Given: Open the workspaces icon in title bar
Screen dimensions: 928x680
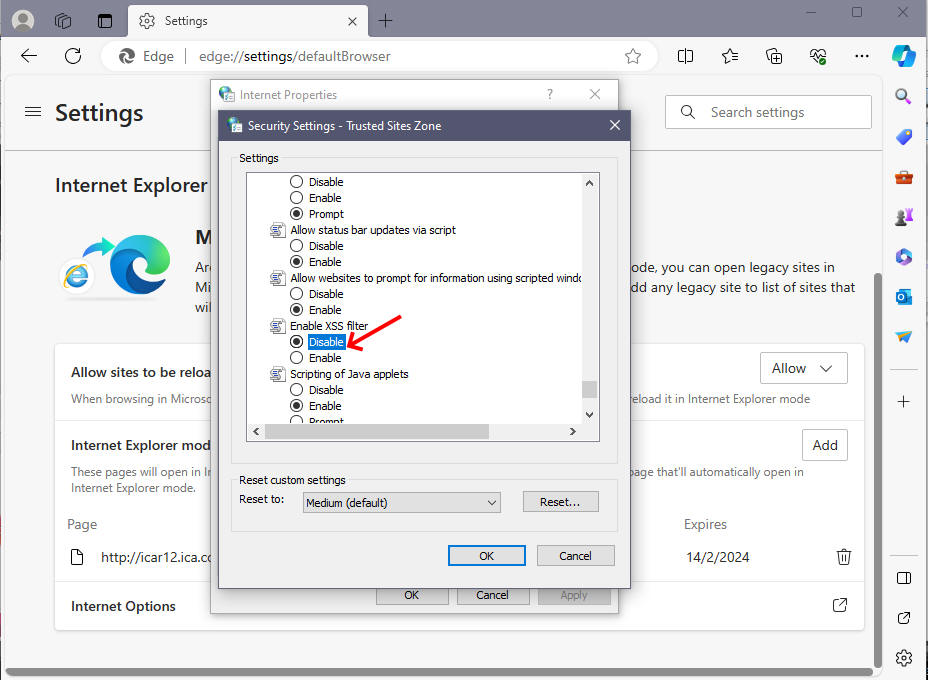Looking at the screenshot, I should 63,21.
